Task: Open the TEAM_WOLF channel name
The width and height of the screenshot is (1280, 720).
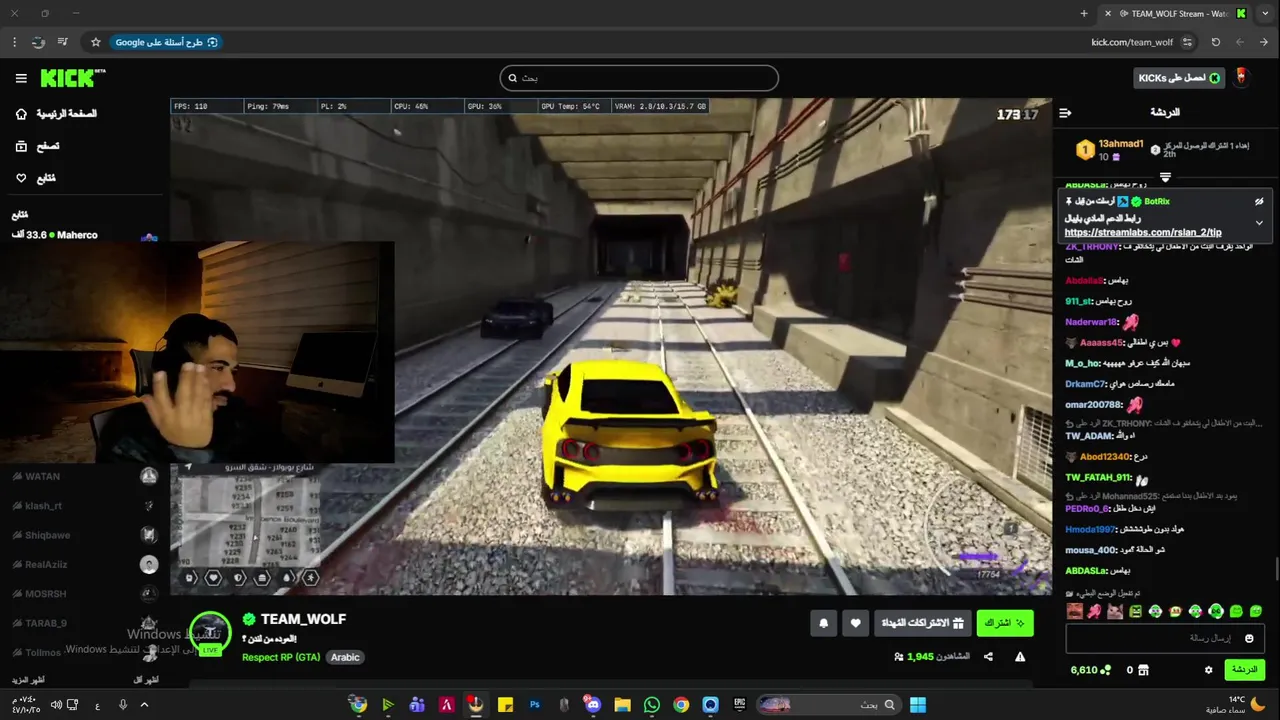Action: point(303,619)
